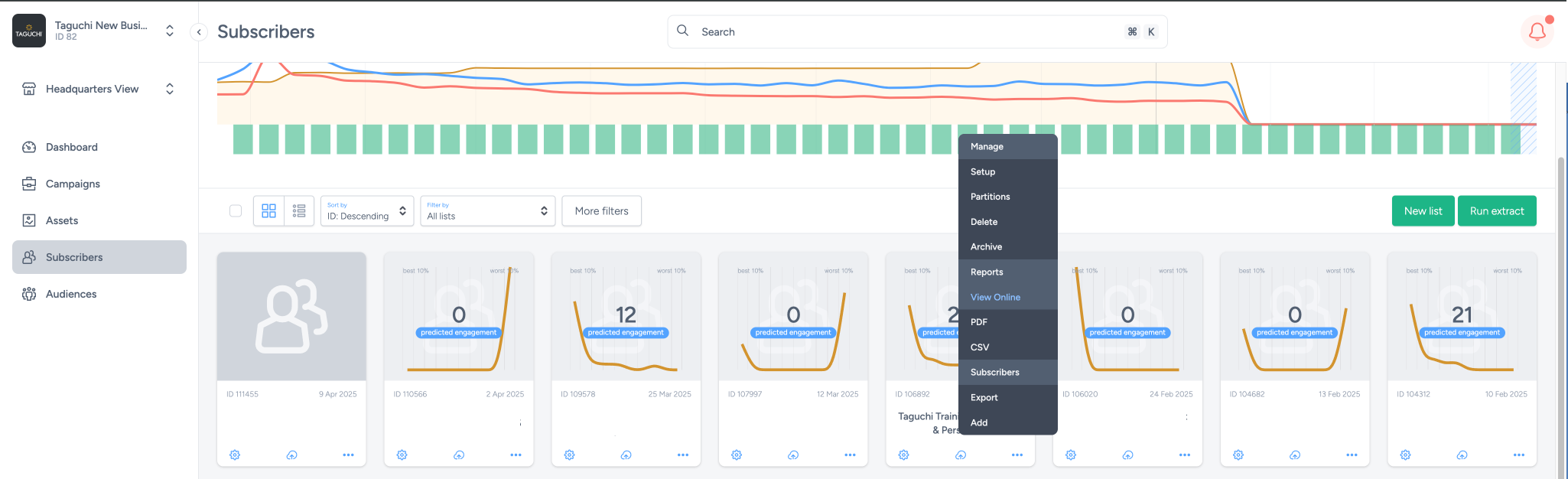Click into the Search field
This screenshot has width=1568, height=479.
903,32
